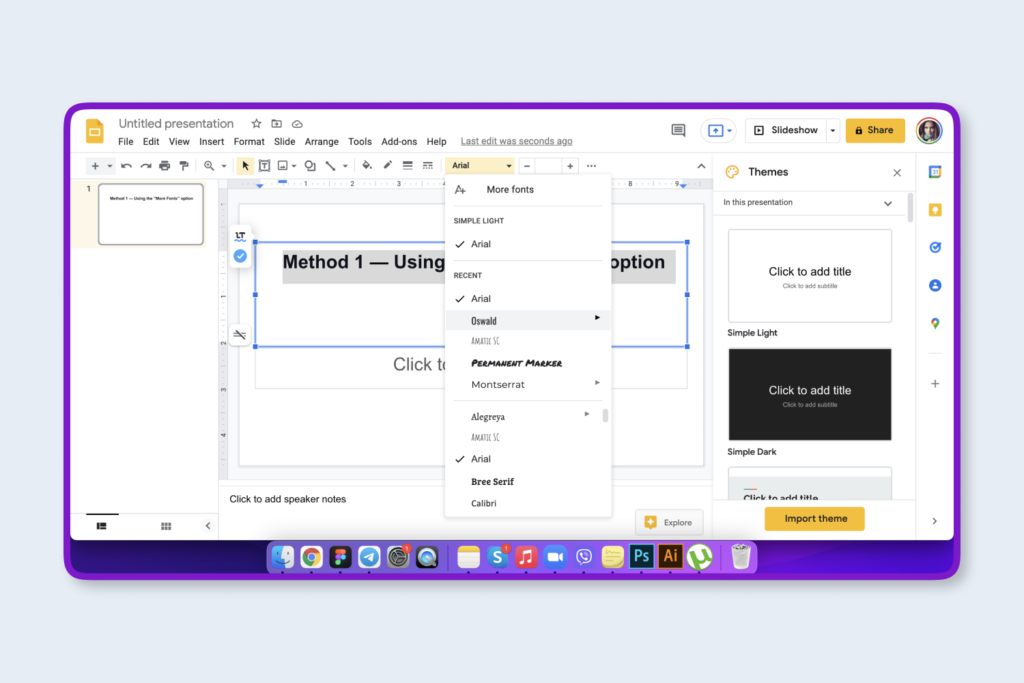Click the Import theme button
This screenshot has width=1024, height=683.
tap(814, 518)
